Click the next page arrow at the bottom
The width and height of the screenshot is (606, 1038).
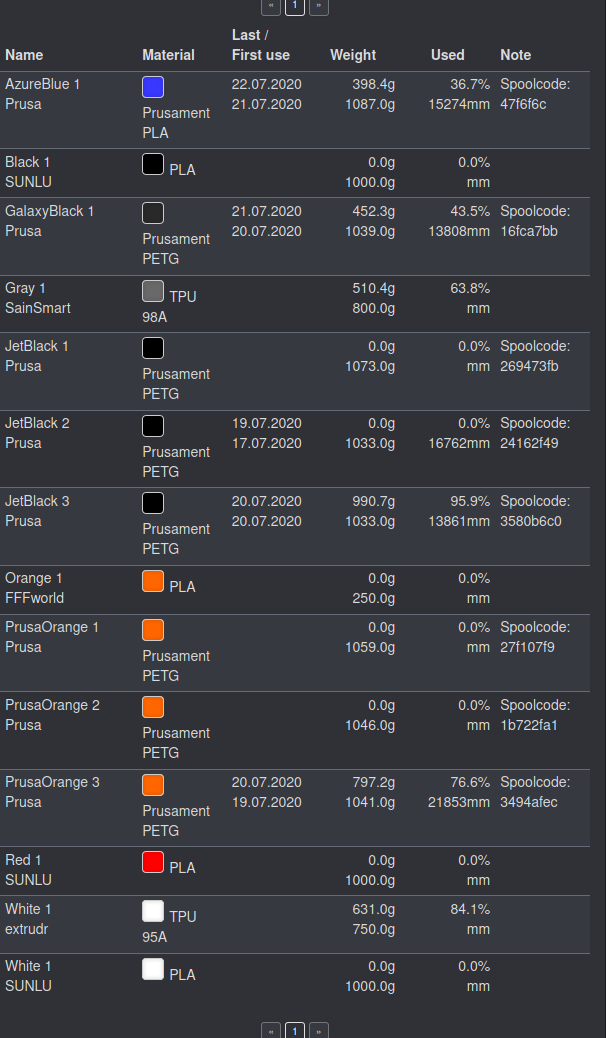318,1029
